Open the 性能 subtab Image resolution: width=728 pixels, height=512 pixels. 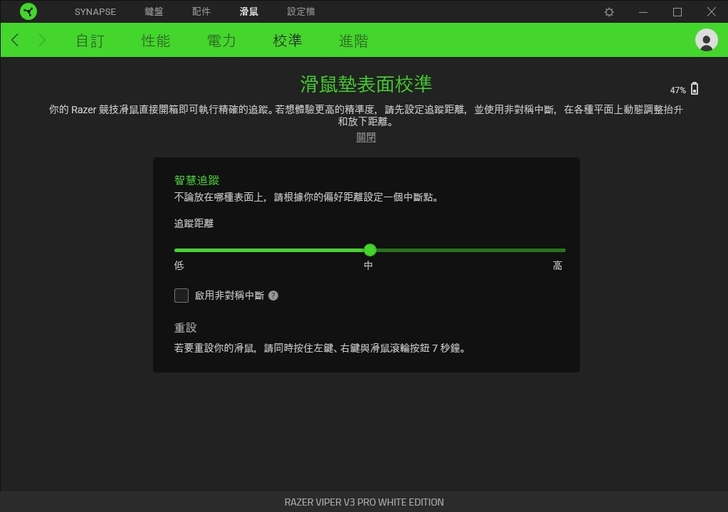coord(155,41)
